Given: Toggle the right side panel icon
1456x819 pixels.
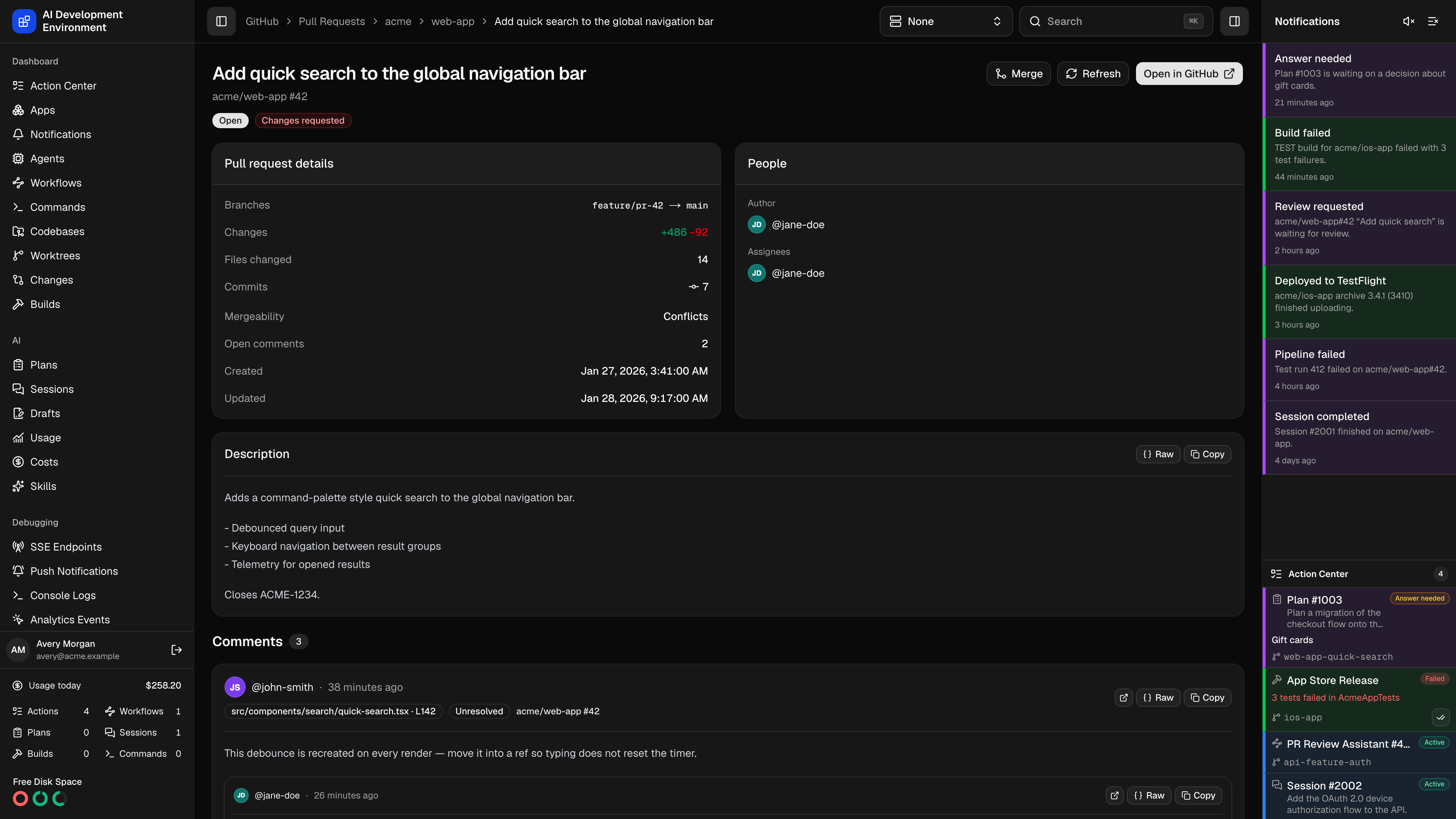Looking at the screenshot, I should (x=1234, y=22).
